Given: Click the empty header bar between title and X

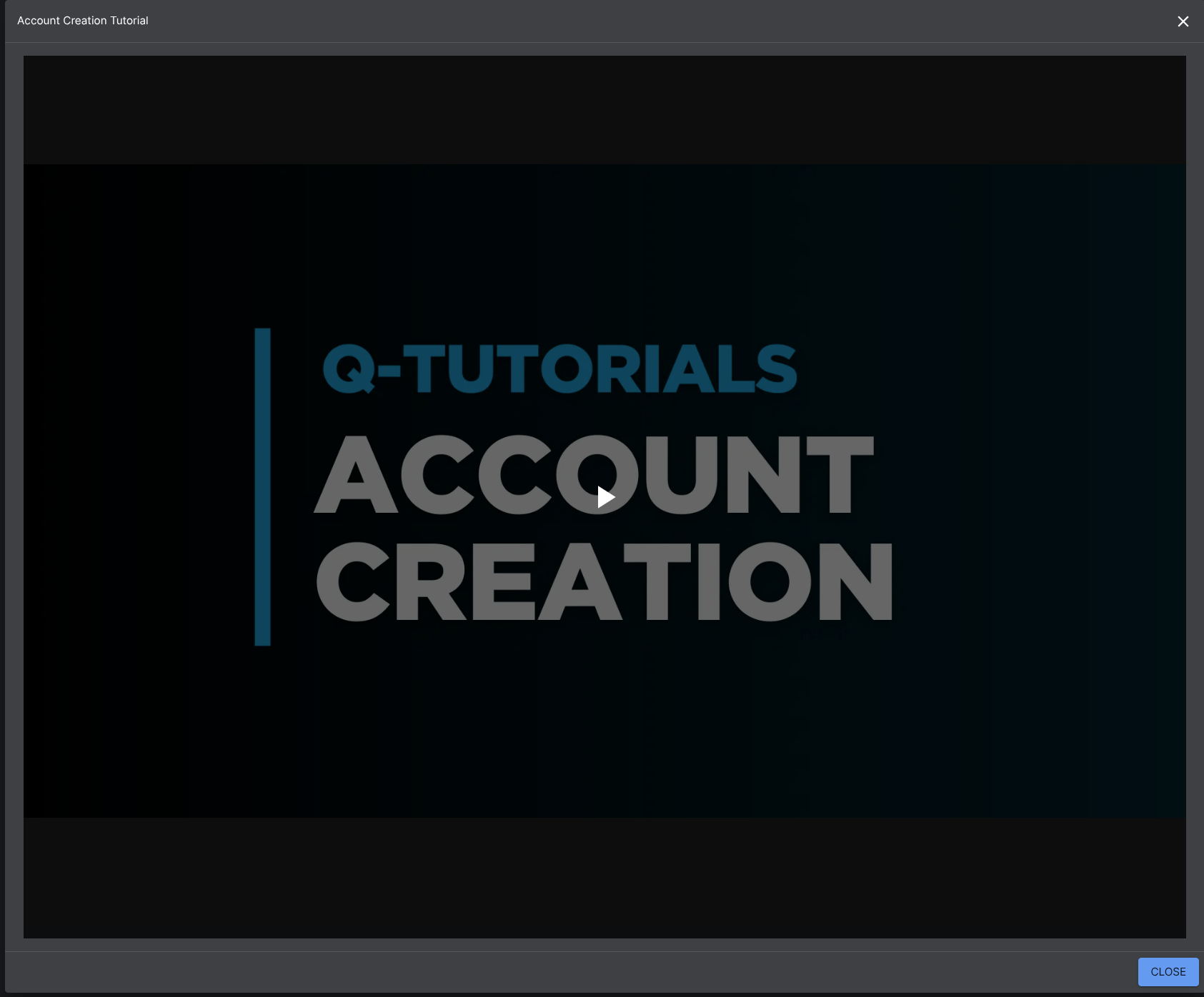Looking at the screenshot, I should click(643, 21).
